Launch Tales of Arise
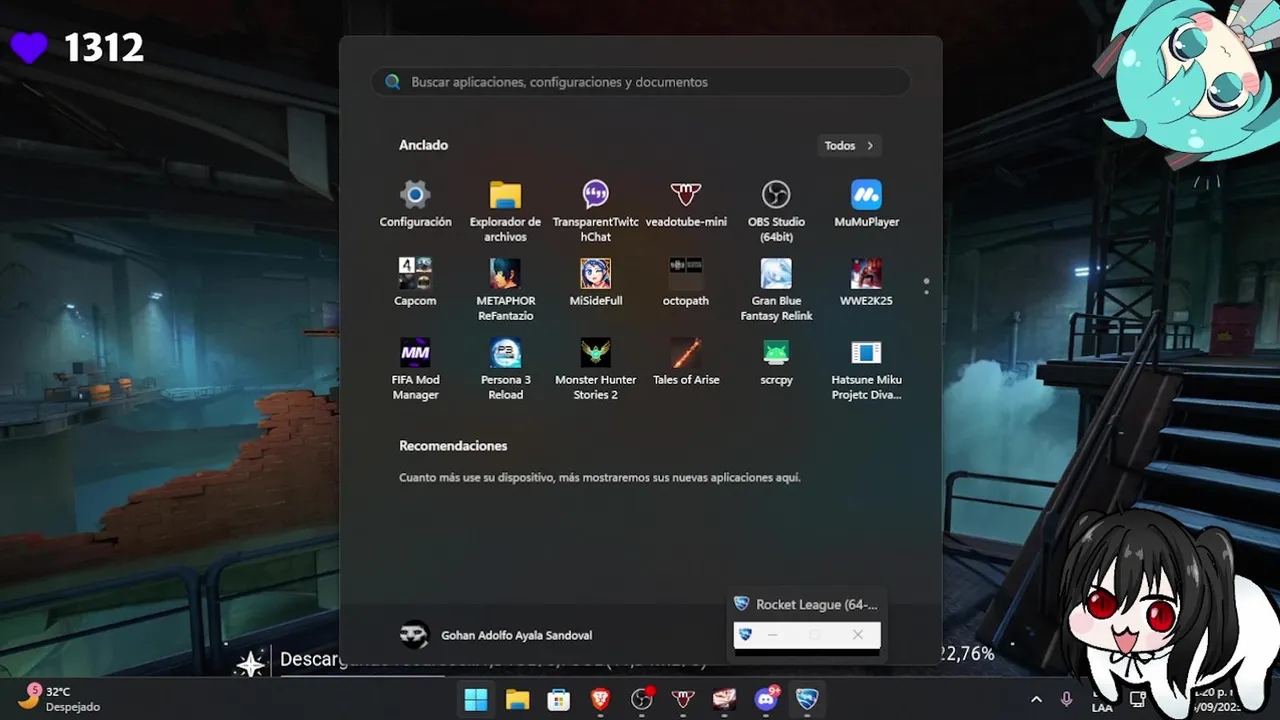 pyautogui.click(x=686, y=362)
